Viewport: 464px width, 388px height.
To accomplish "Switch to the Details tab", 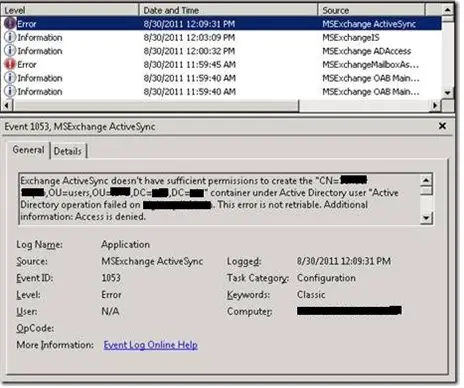I will tap(68, 151).
